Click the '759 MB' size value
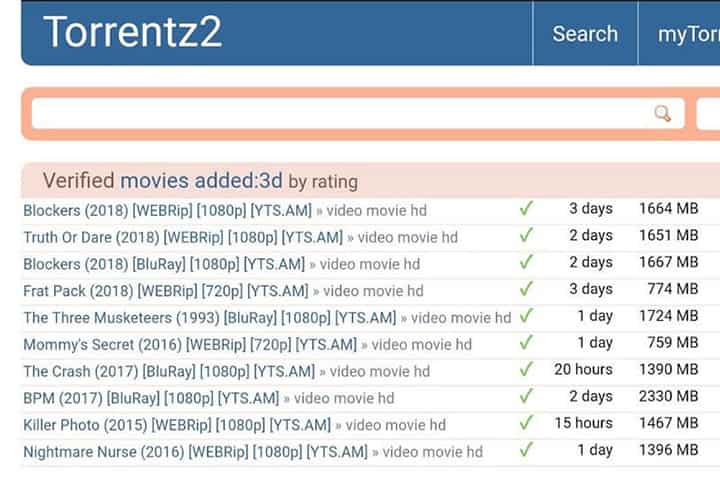 click(x=673, y=342)
